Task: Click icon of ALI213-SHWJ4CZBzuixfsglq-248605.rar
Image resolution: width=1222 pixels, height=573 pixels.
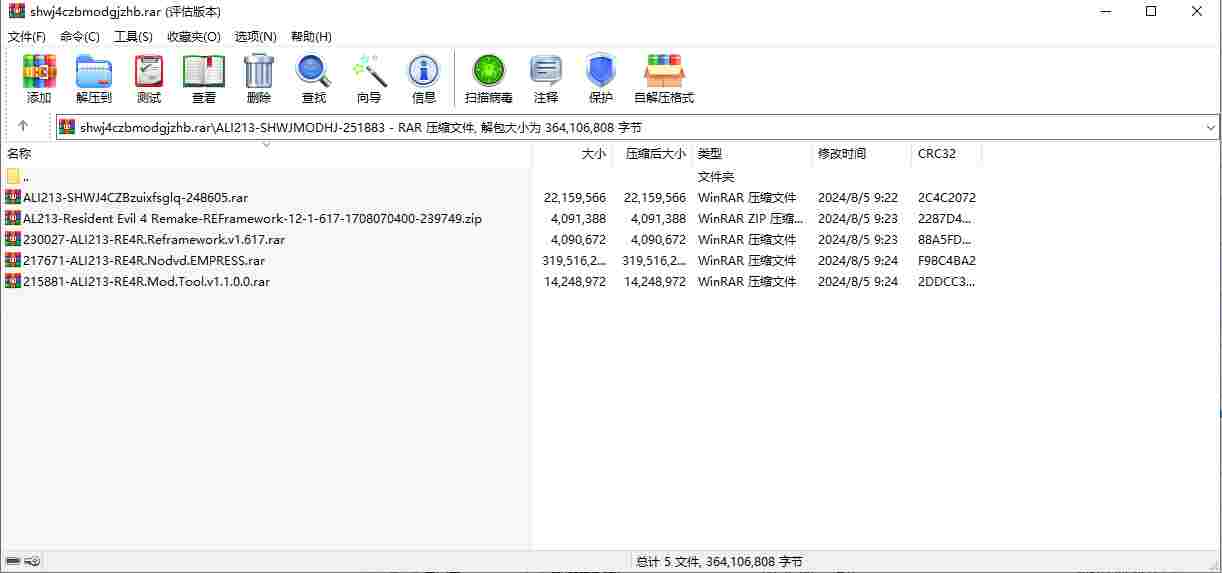Action: [x=13, y=197]
